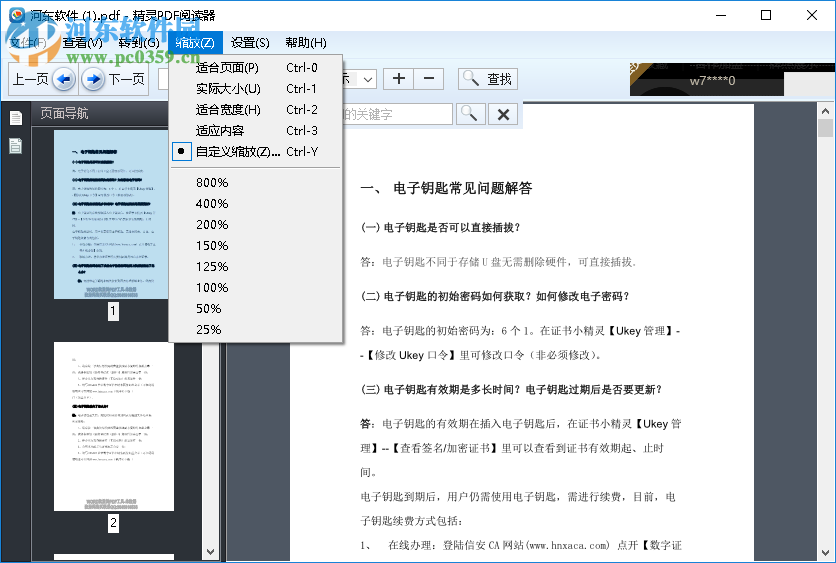Show page thumbnails sidebar icon

coord(16,118)
